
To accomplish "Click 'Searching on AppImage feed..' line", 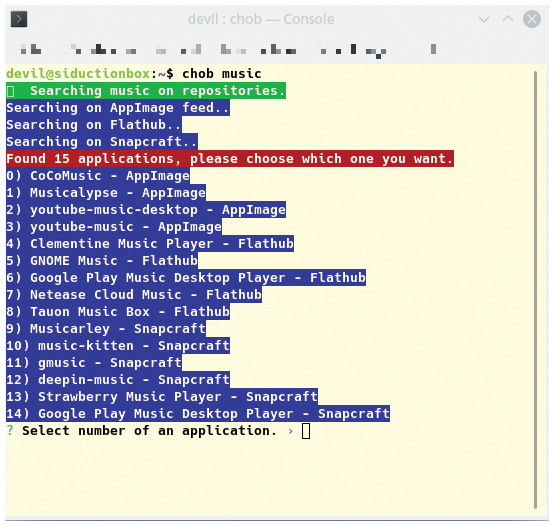I will tap(118, 108).
